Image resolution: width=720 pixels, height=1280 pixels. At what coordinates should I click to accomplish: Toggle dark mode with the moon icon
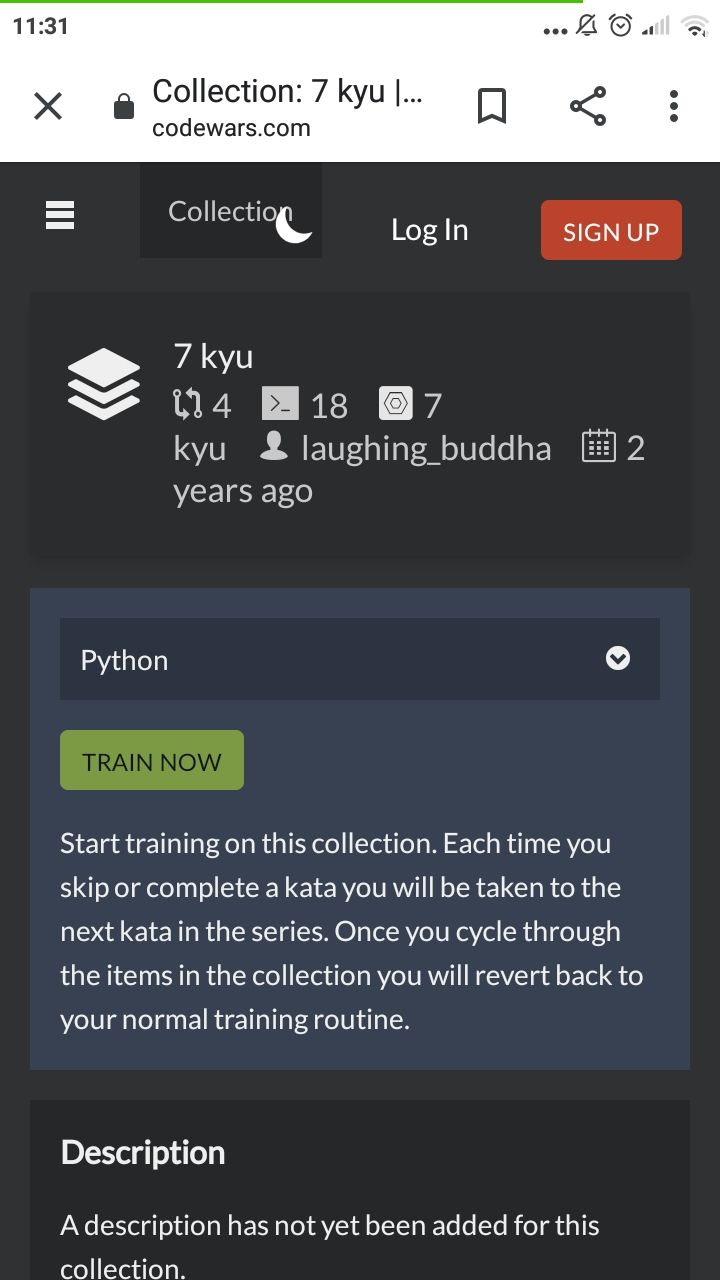(294, 226)
